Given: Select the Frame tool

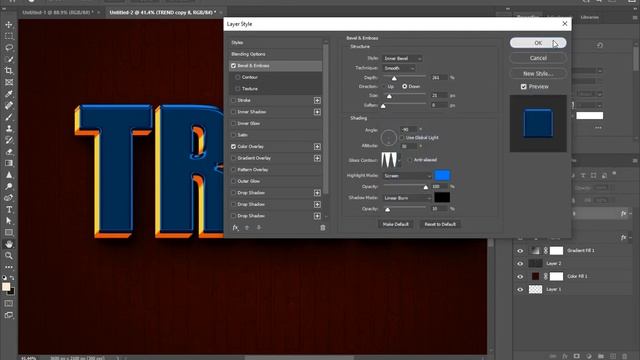Looking at the screenshot, I should coord(9,82).
